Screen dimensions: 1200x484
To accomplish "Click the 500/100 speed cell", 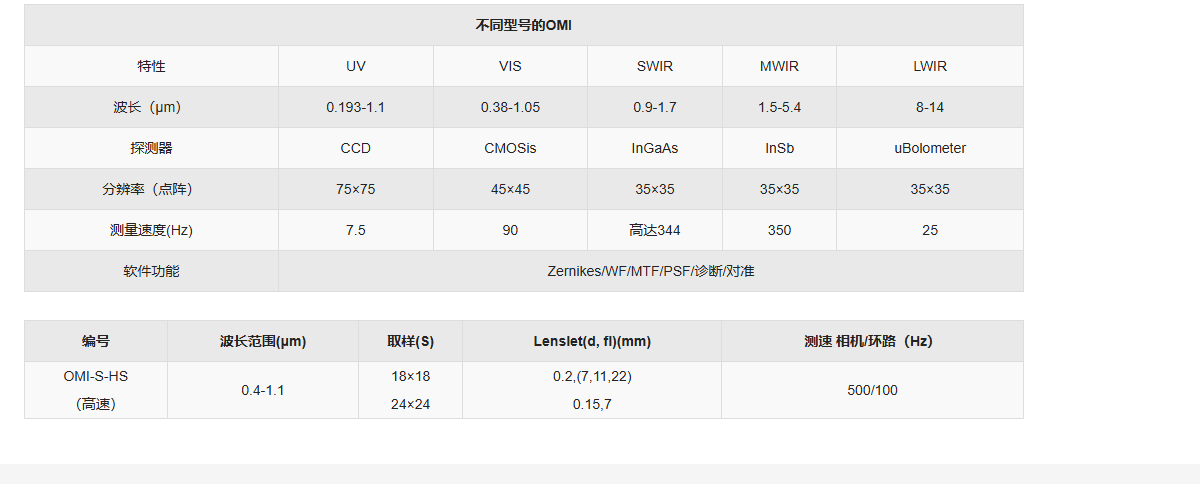I will pos(872,390).
